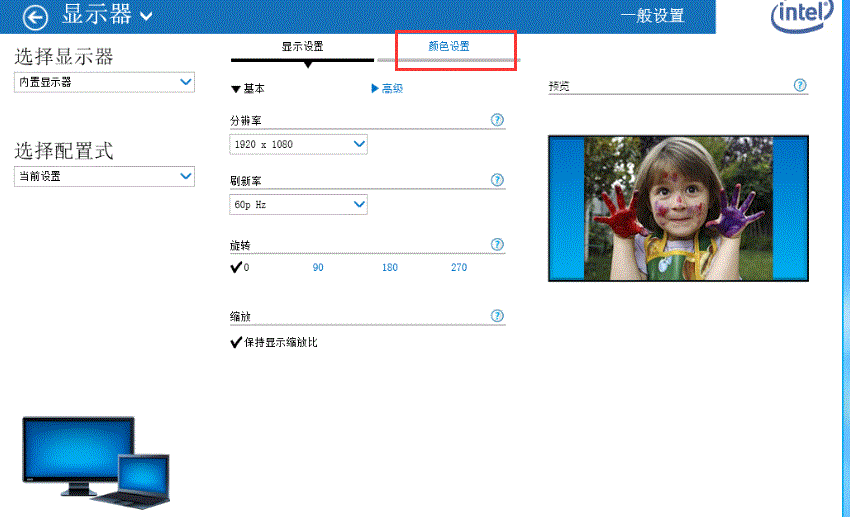Open the 内置显示器 display selector dropdown
The height and width of the screenshot is (517, 850).
pyautogui.click(x=104, y=82)
